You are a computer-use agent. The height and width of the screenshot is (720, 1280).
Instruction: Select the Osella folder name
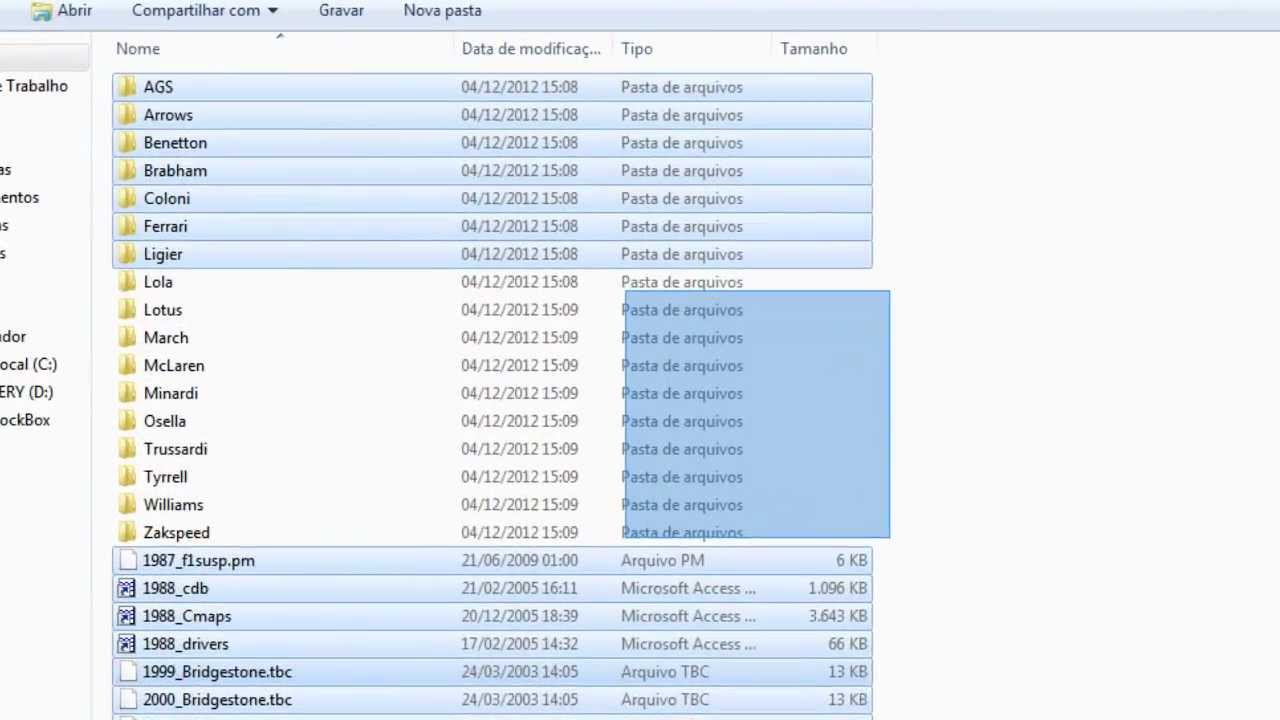165,422
